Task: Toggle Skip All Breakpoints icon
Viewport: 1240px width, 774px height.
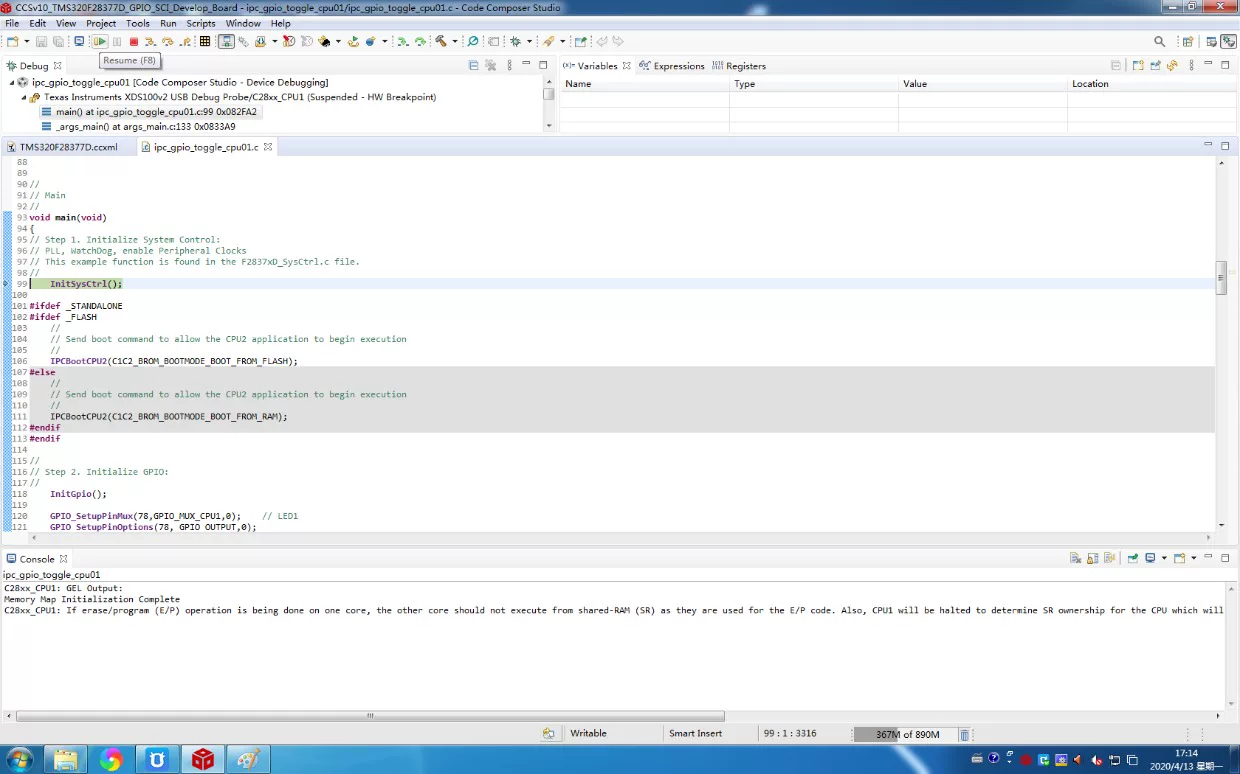Action: pos(289,42)
